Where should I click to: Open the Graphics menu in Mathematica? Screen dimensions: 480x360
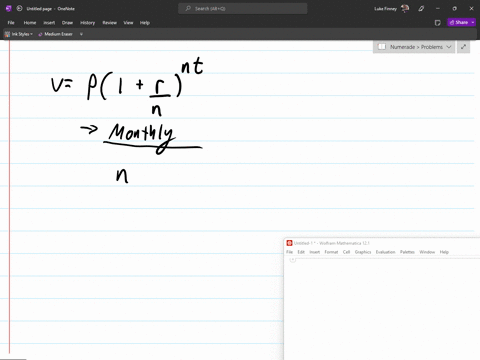click(363, 252)
